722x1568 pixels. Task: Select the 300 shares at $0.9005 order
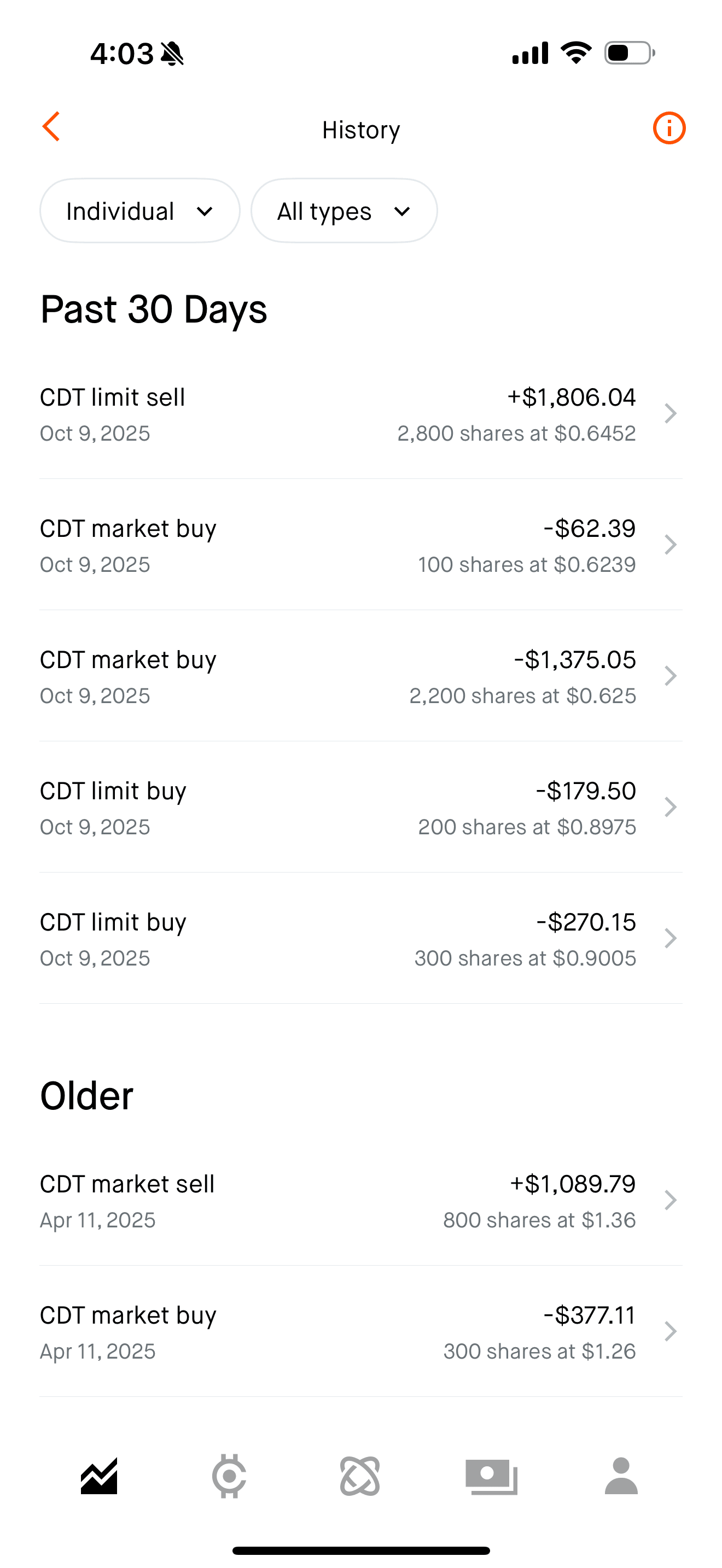(338, 939)
